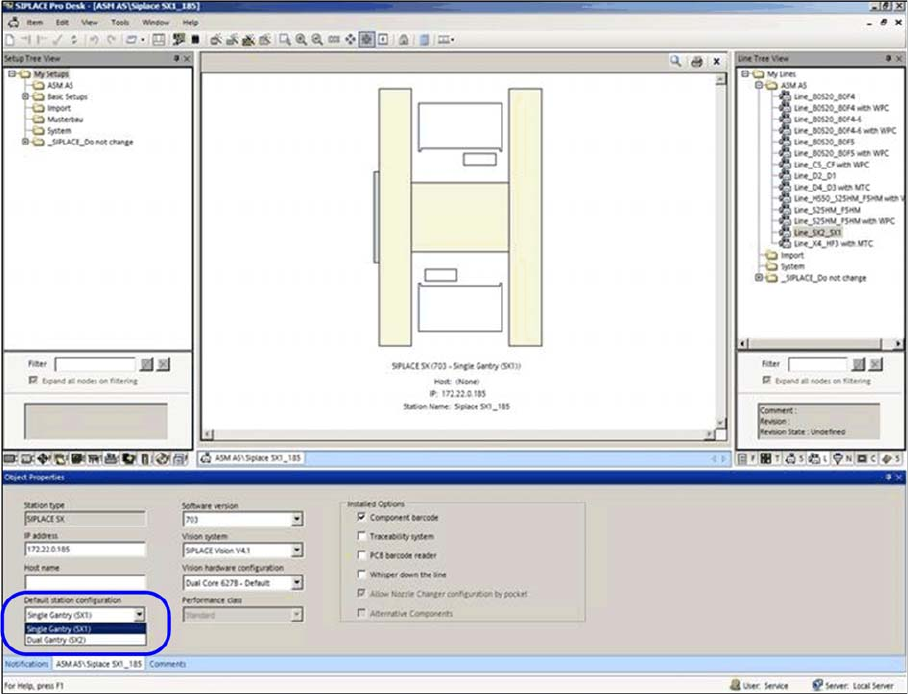The image size is (908, 694).
Task: Enable Traceability system checkbox
Action: pyautogui.click(x=361, y=536)
